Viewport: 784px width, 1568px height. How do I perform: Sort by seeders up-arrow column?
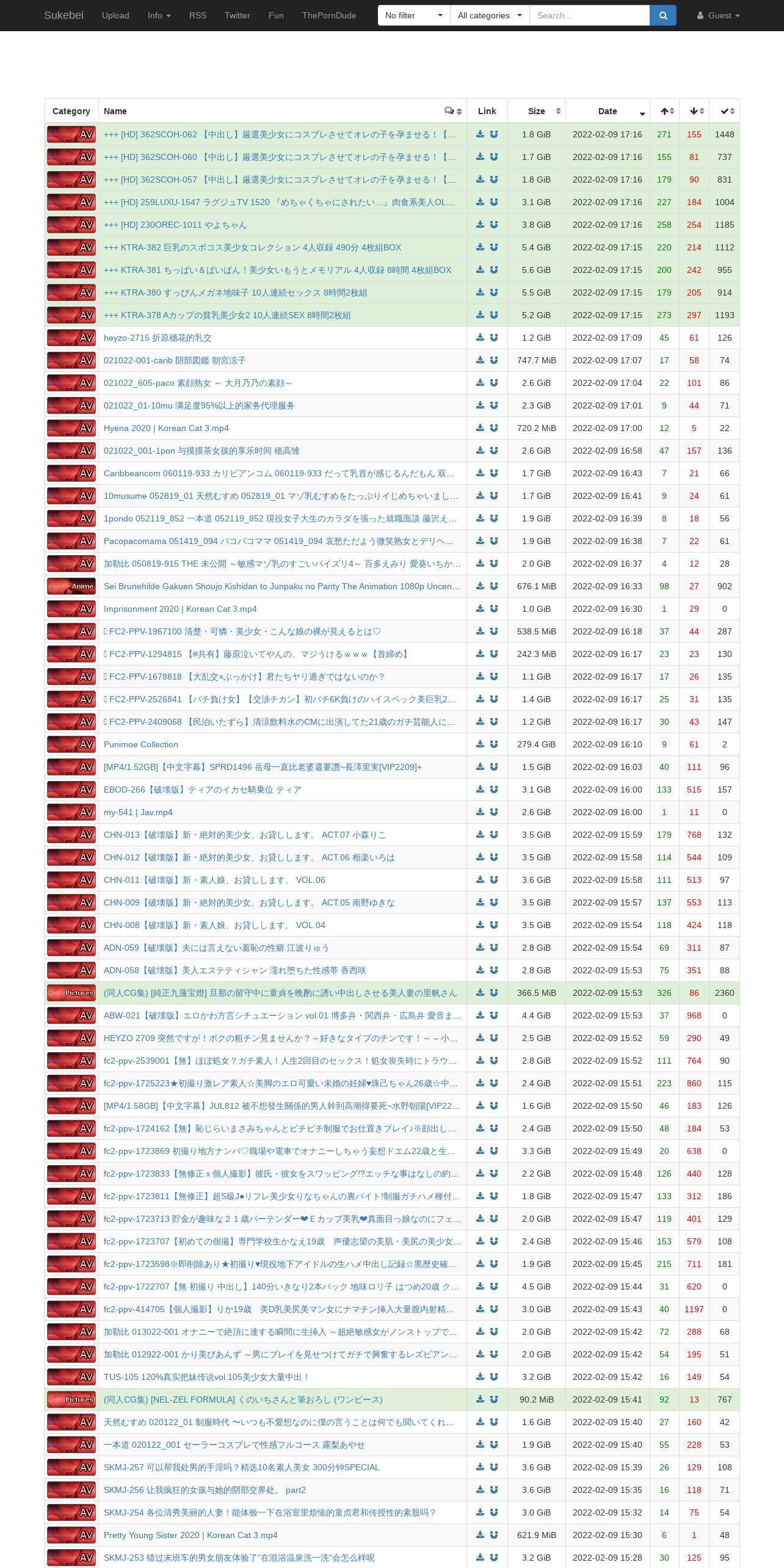tap(665, 111)
